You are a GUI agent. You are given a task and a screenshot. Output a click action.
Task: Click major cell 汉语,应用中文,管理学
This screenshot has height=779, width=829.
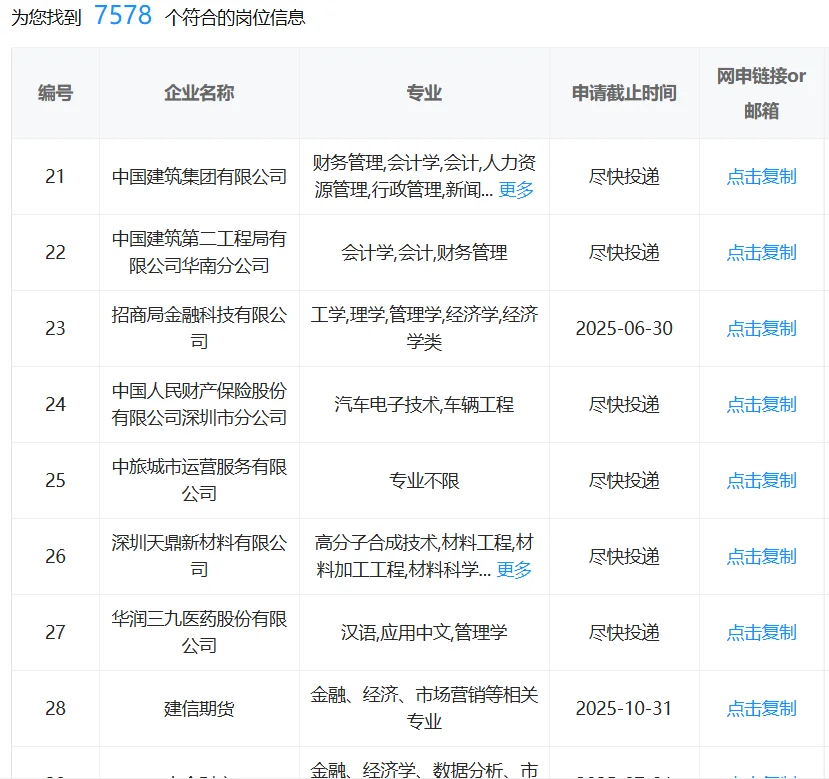[x=424, y=633]
